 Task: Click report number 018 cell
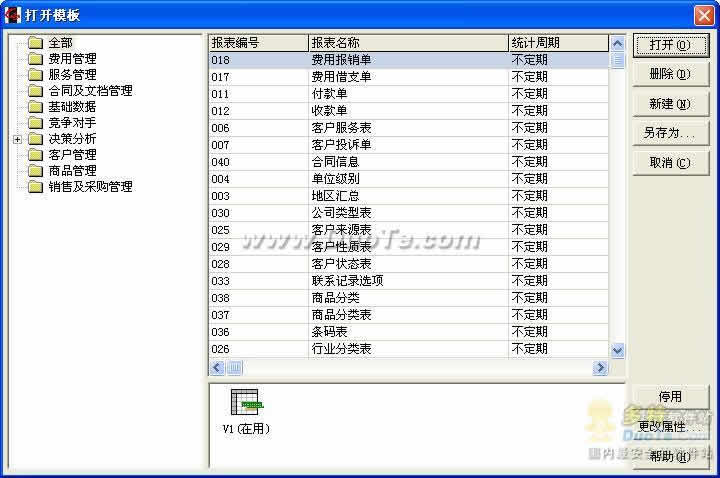tap(258, 60)
